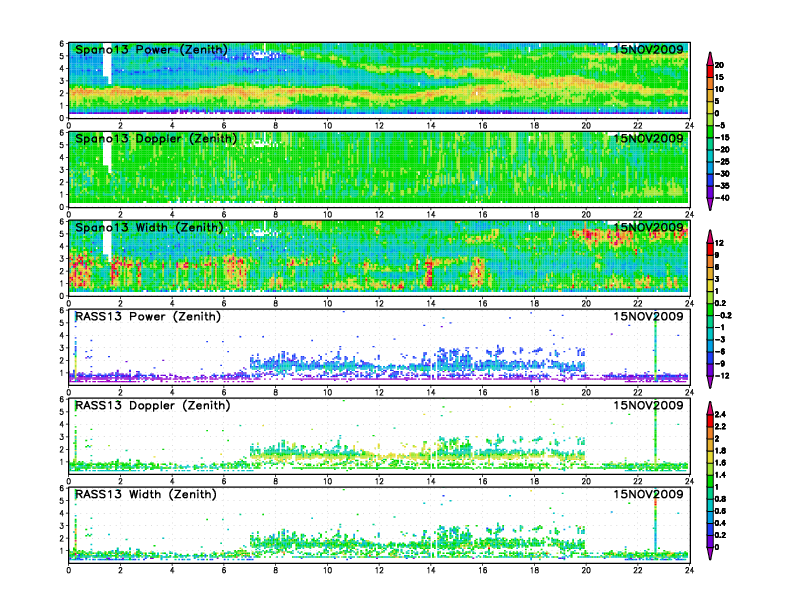The image size is (792, 612).
Task: Click the red streak near hour 14 in Spano13 Width
Action: 429,272
